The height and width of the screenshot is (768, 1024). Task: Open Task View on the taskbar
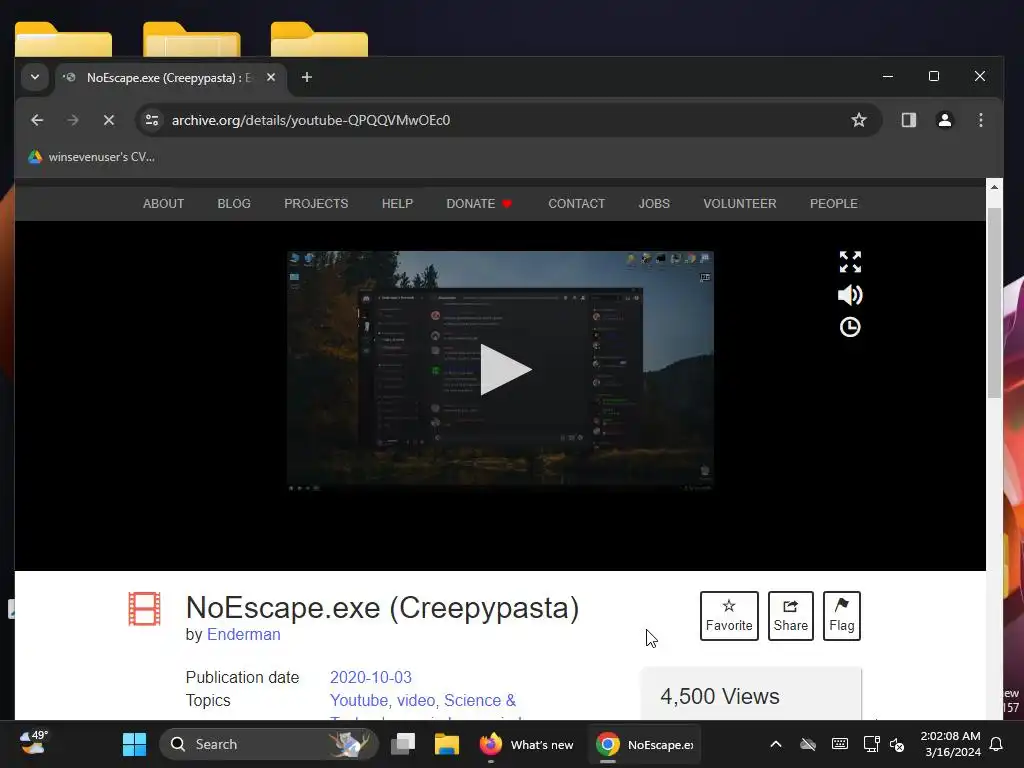click(x=402, y=744)
